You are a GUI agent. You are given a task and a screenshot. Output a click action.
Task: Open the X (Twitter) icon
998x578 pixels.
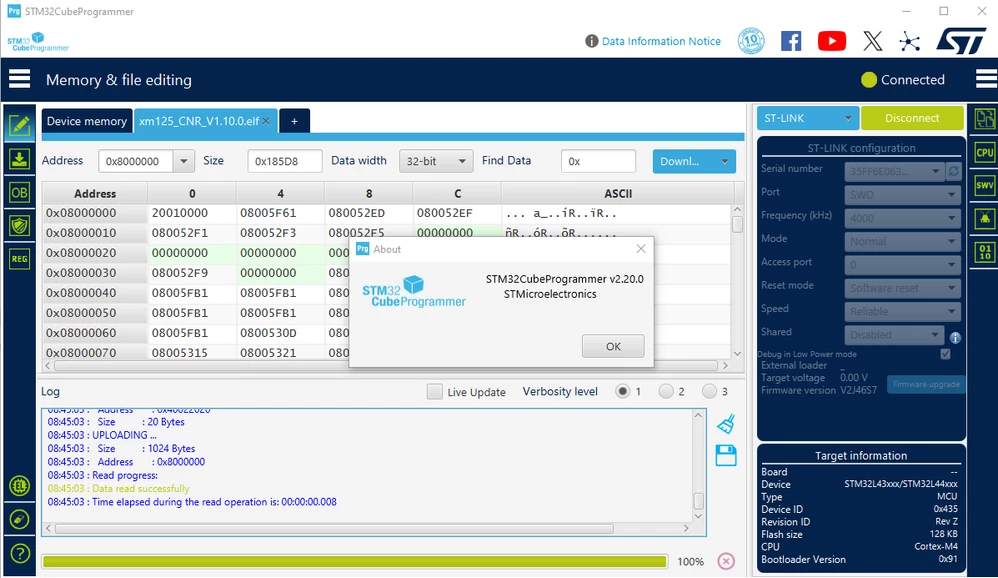(x=873, y=41)
